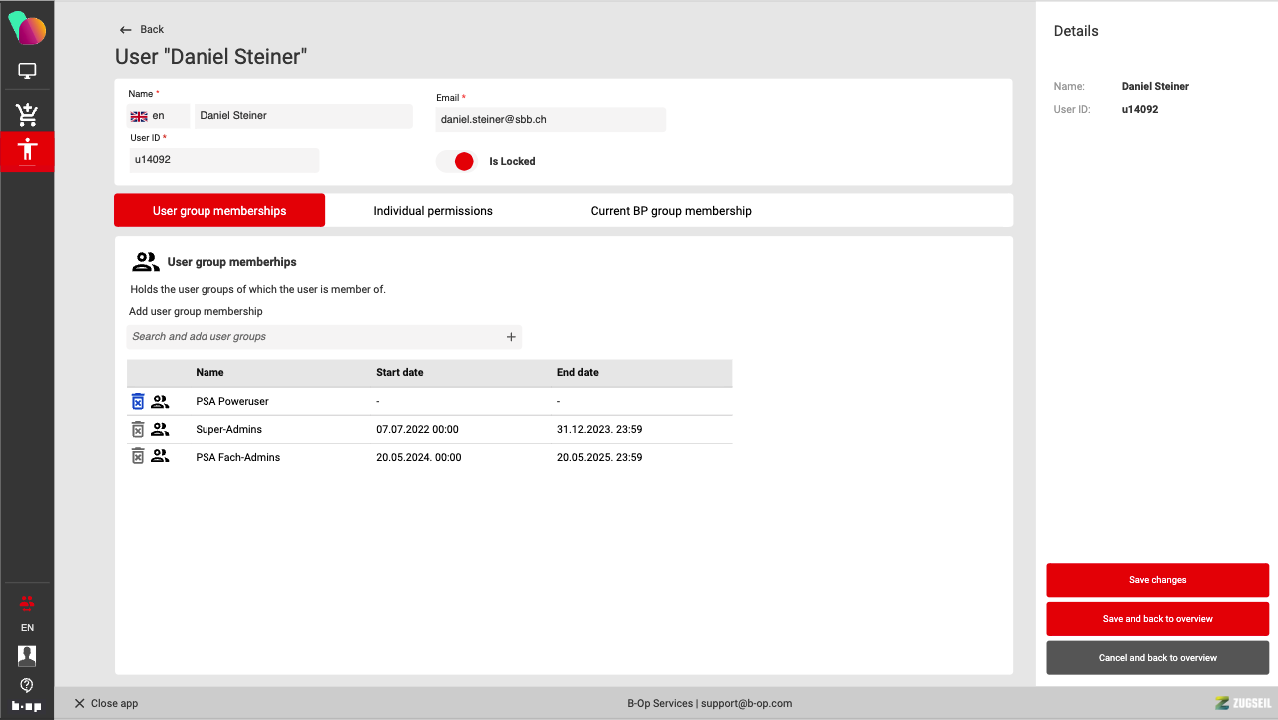This screenshot has width=1278, height=720.
Task: Open the help question mark icon
Action: click(x=27, y=685)
